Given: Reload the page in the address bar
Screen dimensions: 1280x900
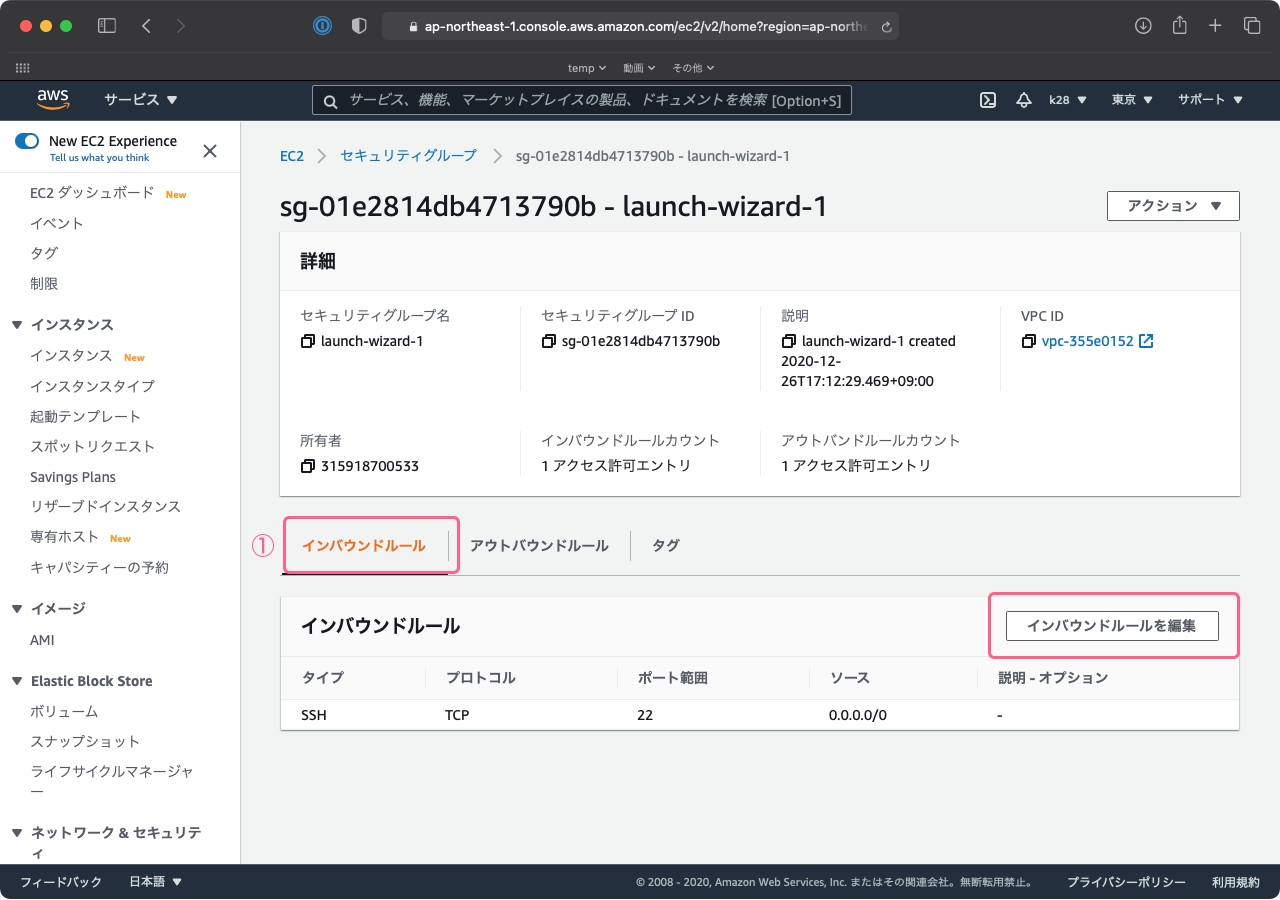Looking at the screenshot, I should point(886,27).
